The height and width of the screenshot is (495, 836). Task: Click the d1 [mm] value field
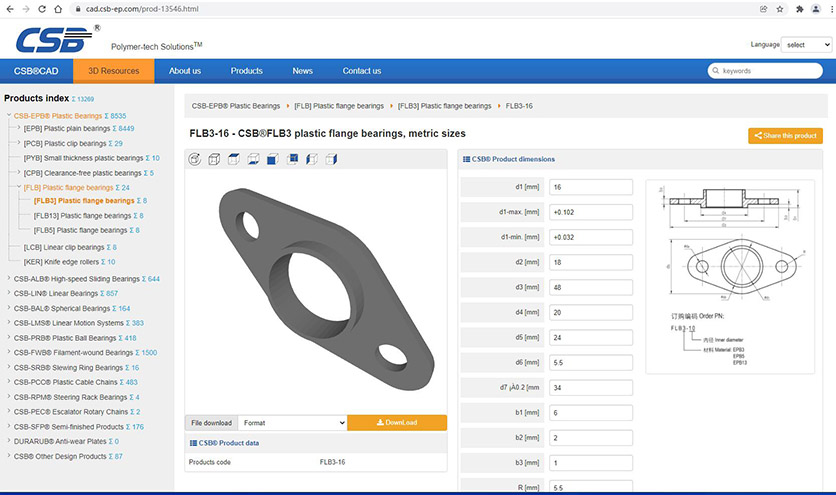pos(591,187)
